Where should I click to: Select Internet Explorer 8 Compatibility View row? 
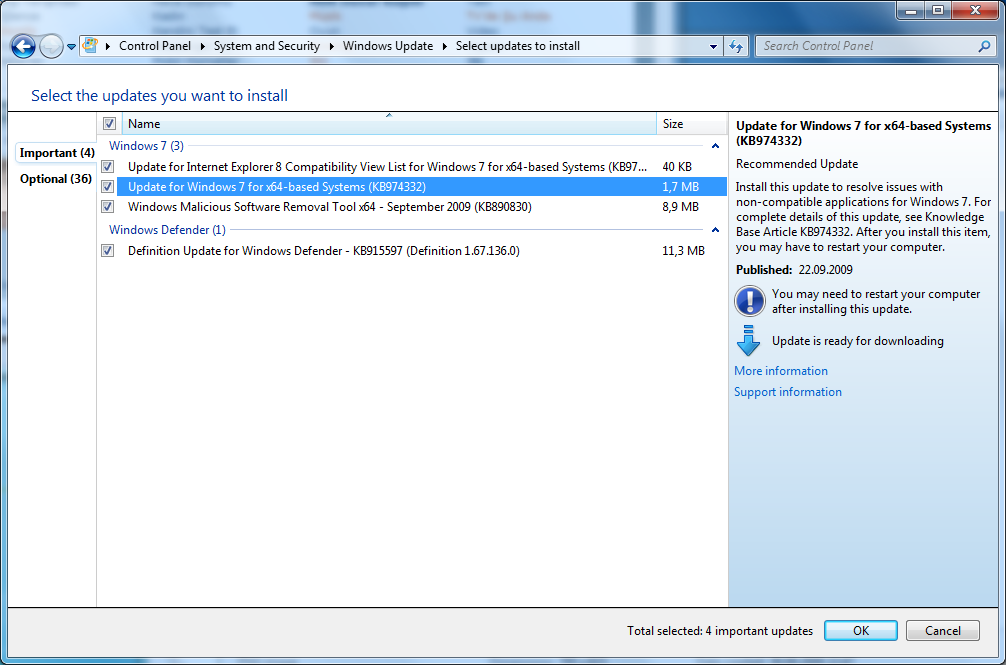(x=413, y=167)
